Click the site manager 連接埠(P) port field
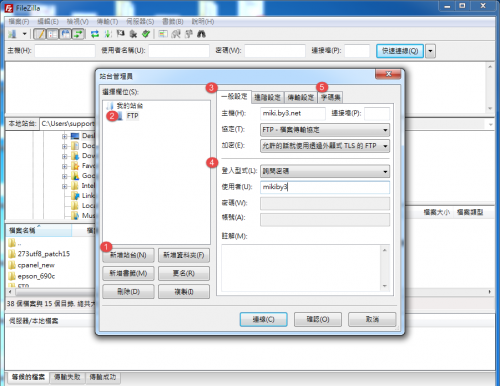Screen dimensions: 500x386 (x=377, y=113)
